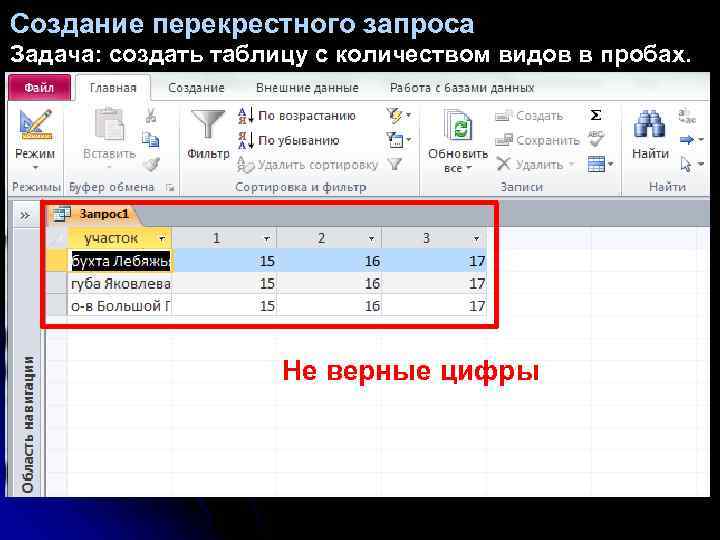Switch to the Главная tab
Screen dimensions: 720x540
[113, 88]
